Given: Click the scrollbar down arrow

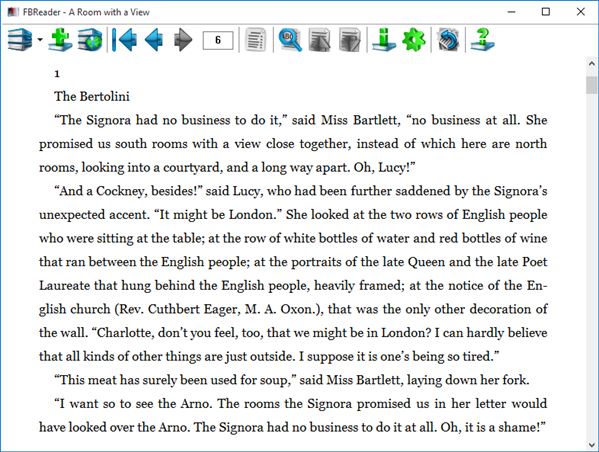Looking at the screenshot, I should coord(592,445).
